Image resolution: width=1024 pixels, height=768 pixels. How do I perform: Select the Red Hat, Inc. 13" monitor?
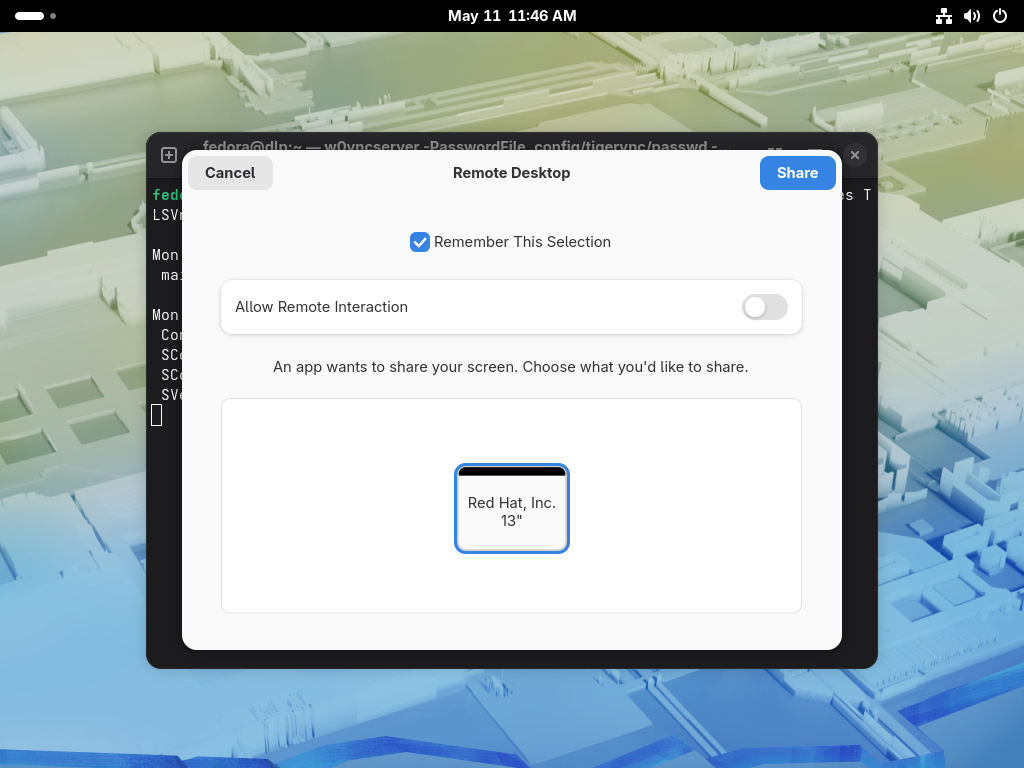tap(512, 509)
